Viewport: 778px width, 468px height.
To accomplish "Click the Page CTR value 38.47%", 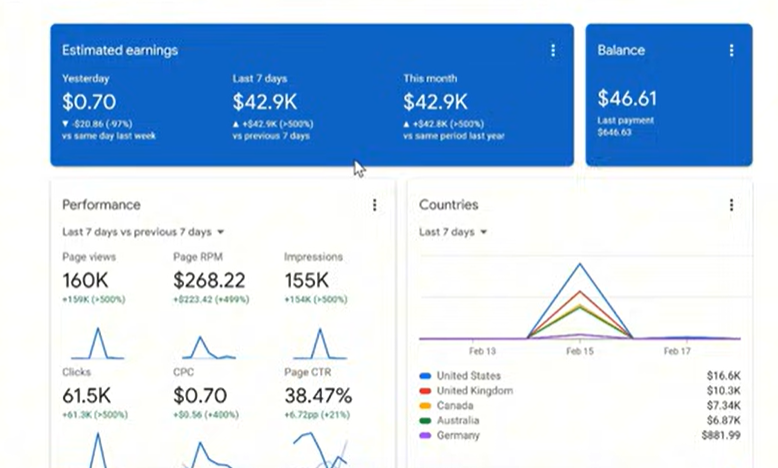I will [x=318, y=395].
